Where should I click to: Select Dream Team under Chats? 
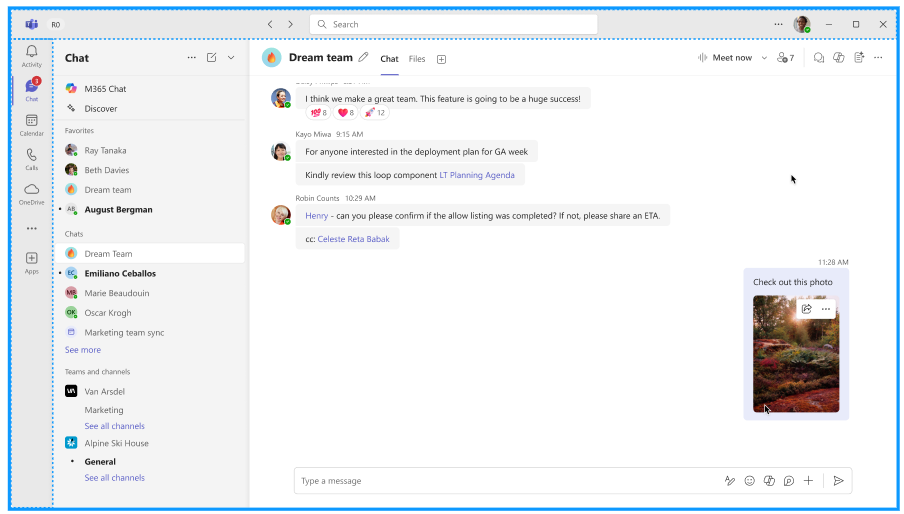(149, 254)
